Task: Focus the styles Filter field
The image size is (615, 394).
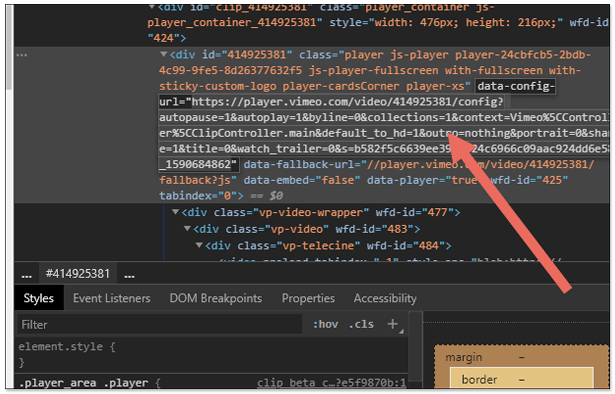Action: click(x=160, y=324)
